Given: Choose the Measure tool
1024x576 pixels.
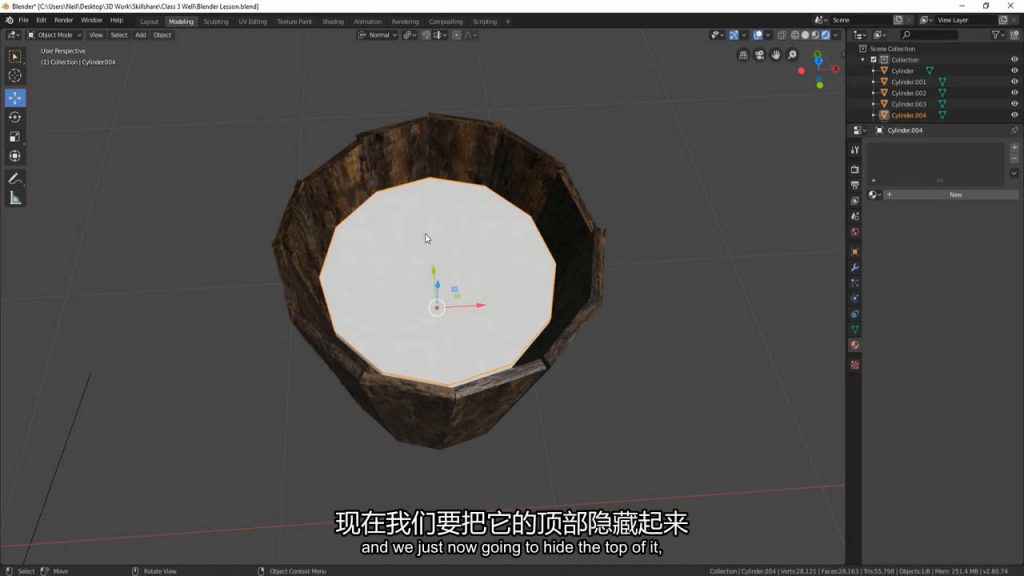Looking at the screenshot, I should coord(15,198).
